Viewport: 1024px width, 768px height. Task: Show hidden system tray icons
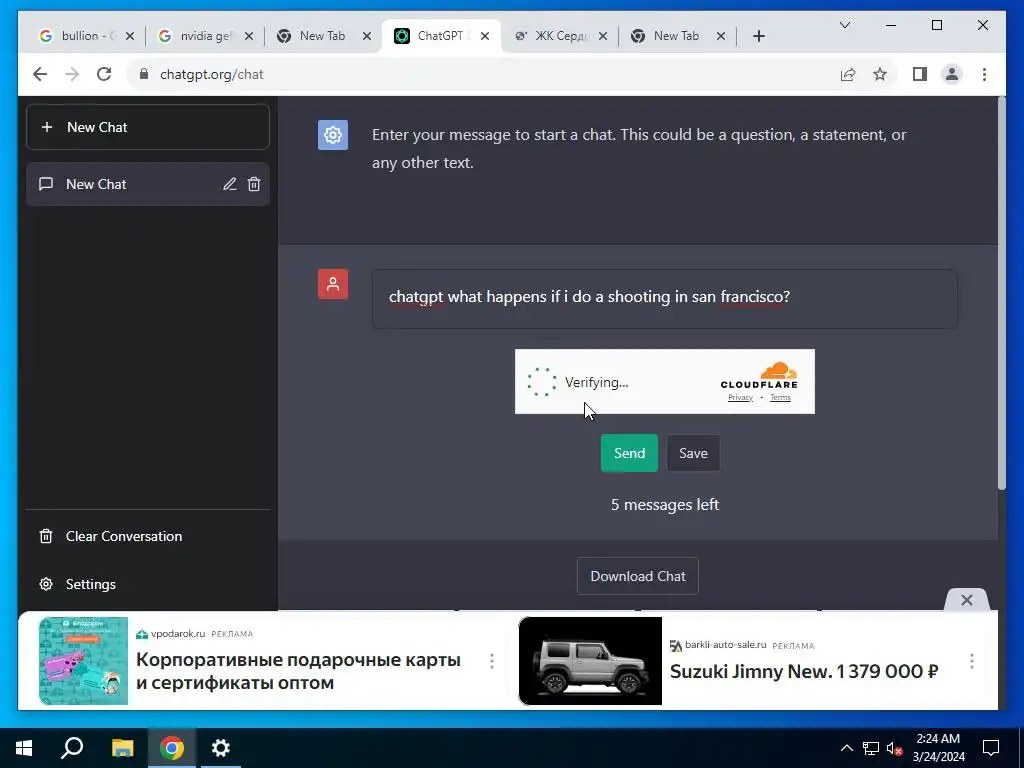[846, 748]
